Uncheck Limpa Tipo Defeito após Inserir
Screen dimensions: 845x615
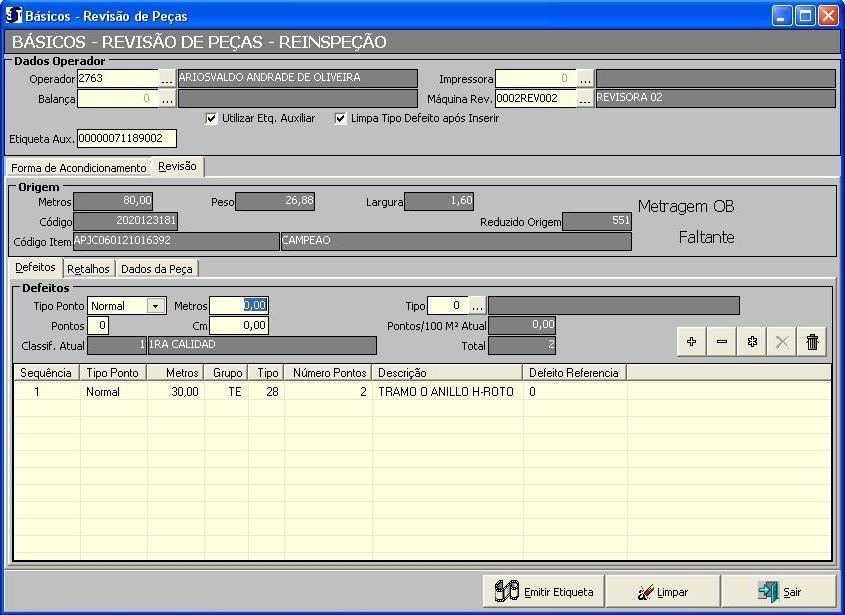[x=340, y=118]
